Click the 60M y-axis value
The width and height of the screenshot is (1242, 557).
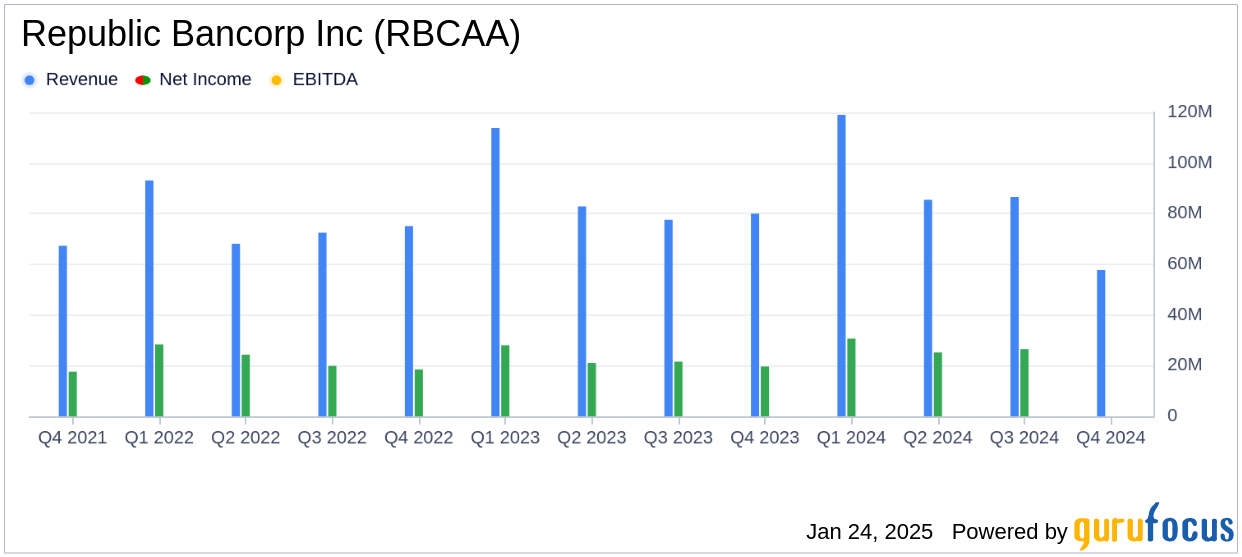[x=1185, y=264]
